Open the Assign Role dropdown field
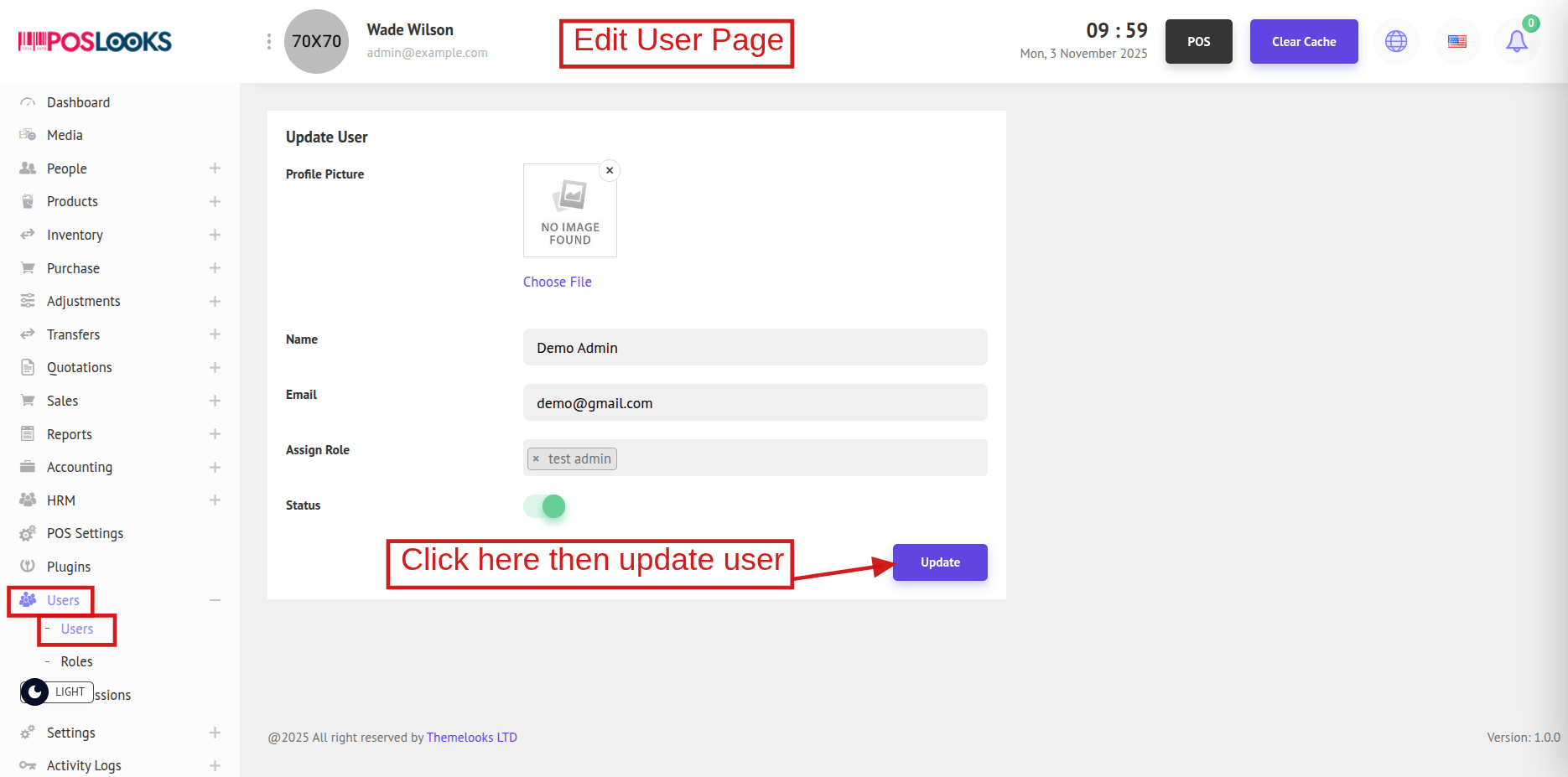The height and width of the screenshot is (777, 1568). pos(797,458)
